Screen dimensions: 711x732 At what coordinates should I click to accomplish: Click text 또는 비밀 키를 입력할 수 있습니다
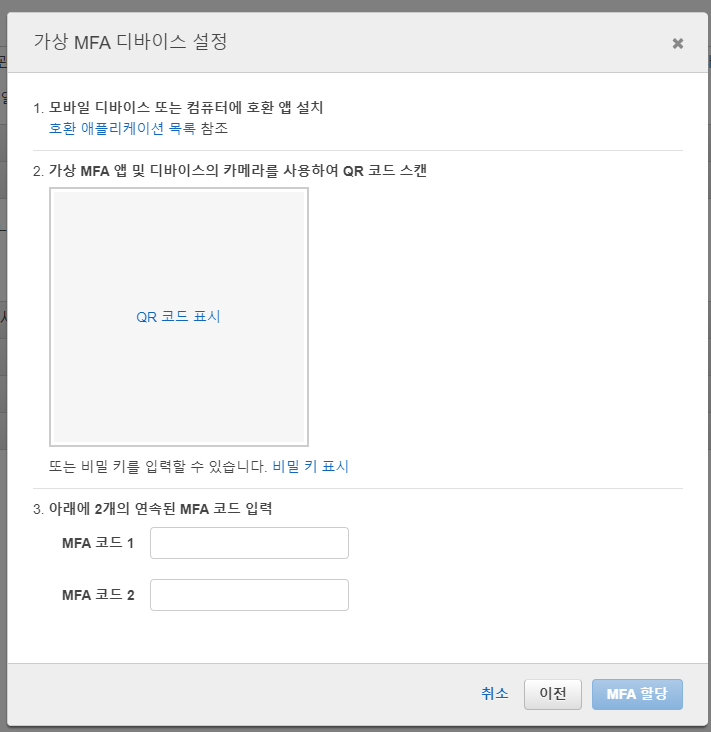(x=158, y=466)
